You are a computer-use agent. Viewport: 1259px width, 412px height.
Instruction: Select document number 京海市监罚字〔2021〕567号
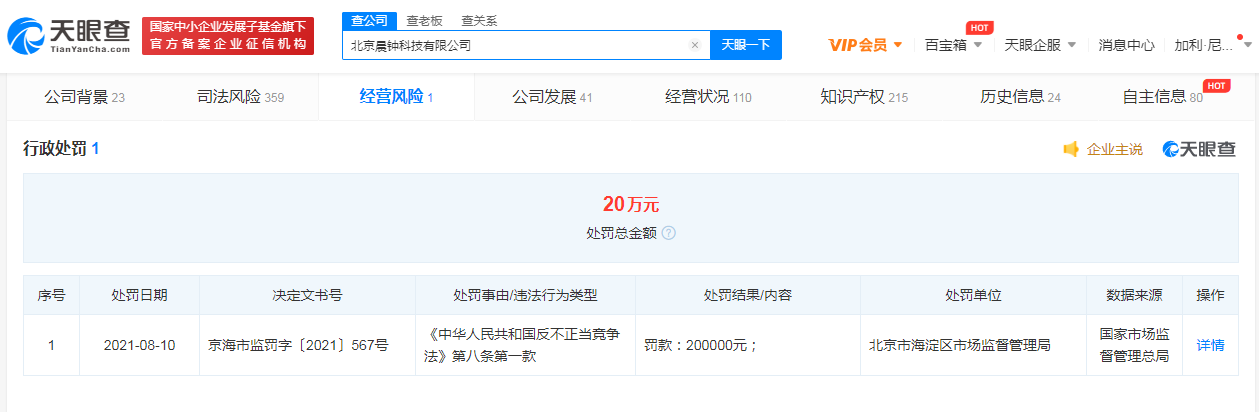(298, 345)
